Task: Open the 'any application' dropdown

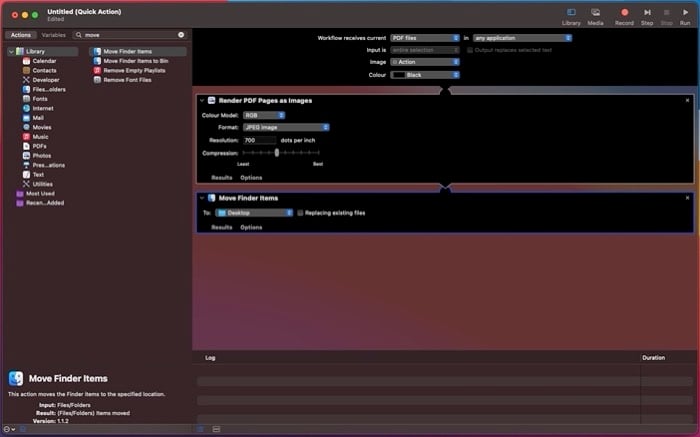Action: [x=522, y=38]
